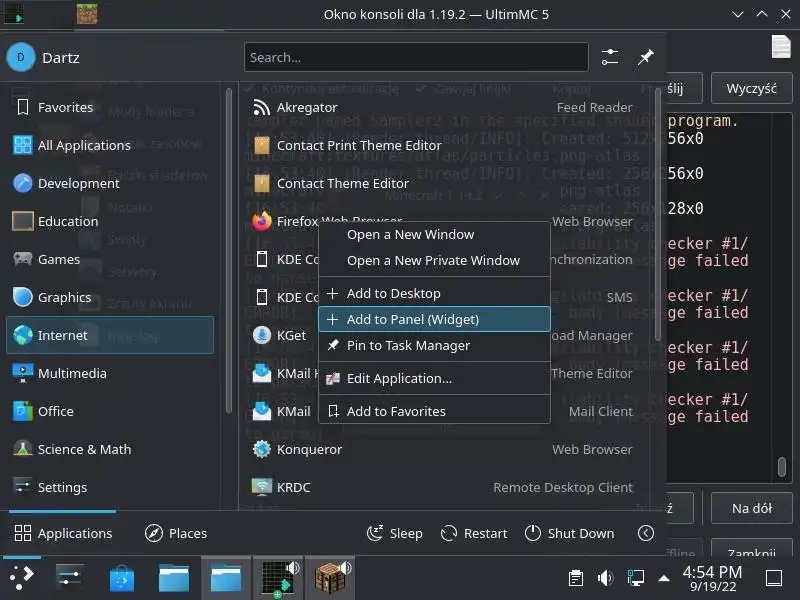Choose Pin to Task Manager
Viewport: 800px width, 600px height.
(x=434, y=345)
